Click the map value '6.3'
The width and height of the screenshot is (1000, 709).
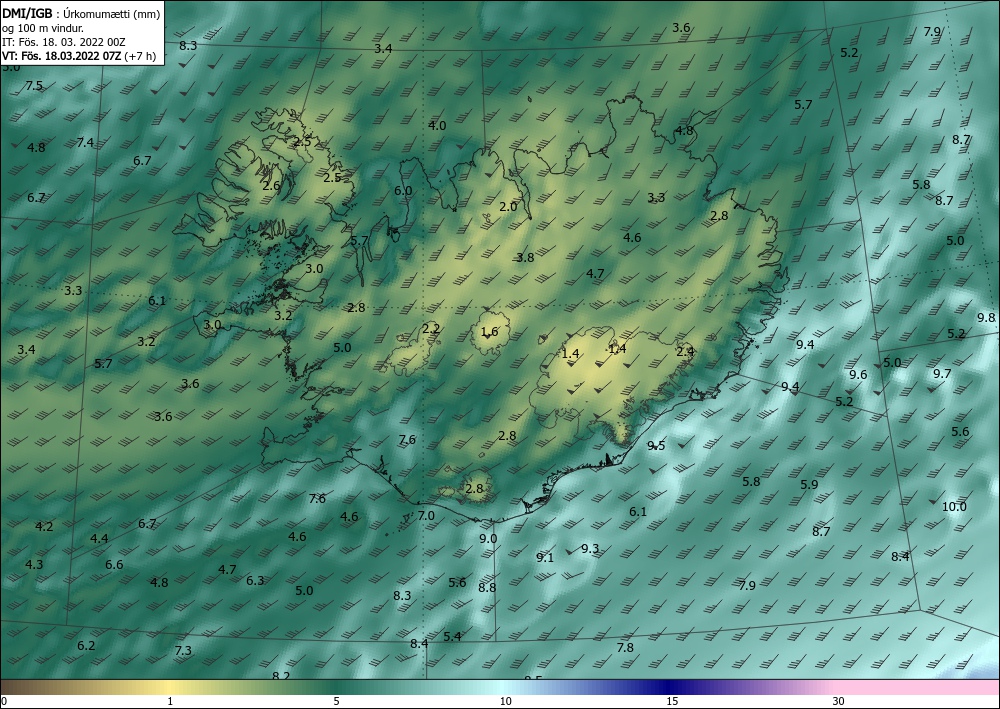255,580
